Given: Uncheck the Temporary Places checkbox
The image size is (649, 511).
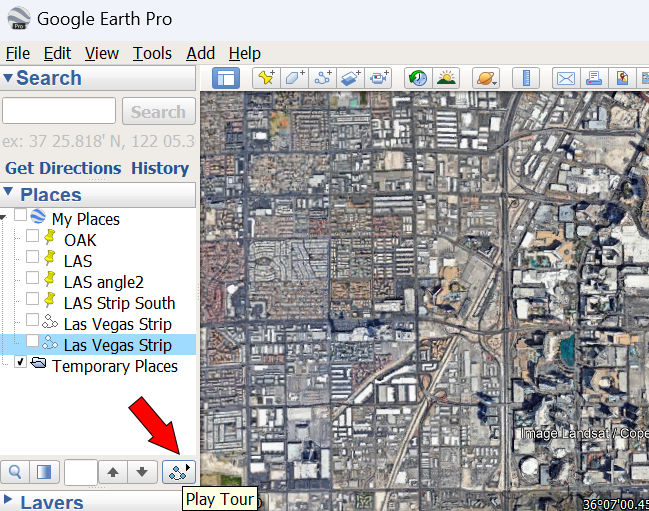Looking at the screenshot, I should coord(20,362).
